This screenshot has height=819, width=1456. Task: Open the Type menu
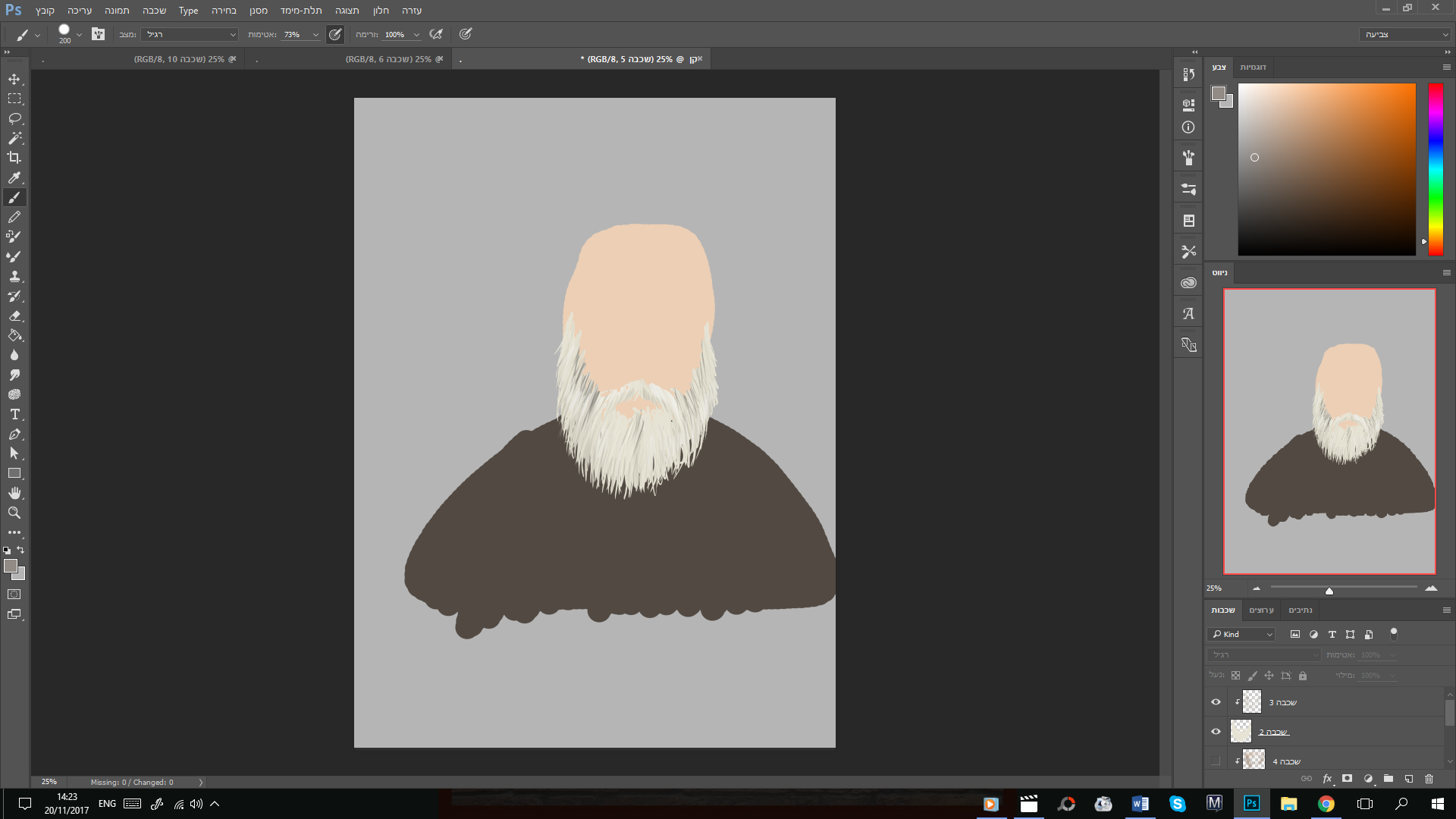pos(188,11)
